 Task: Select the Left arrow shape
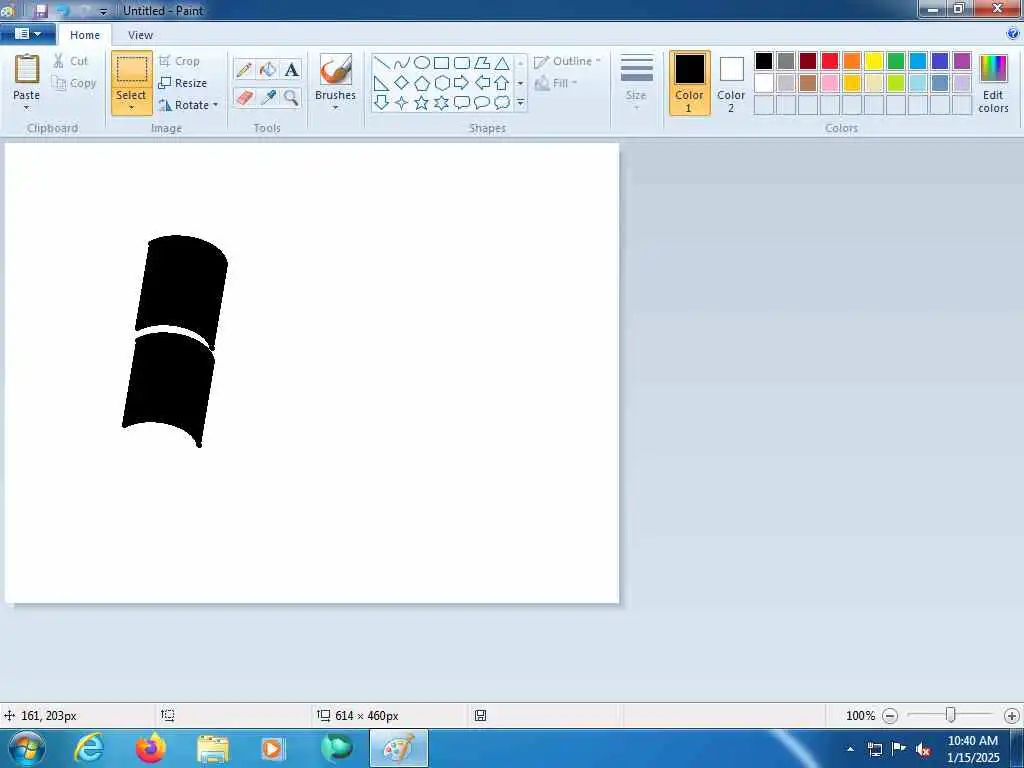[x=482, y=83]
